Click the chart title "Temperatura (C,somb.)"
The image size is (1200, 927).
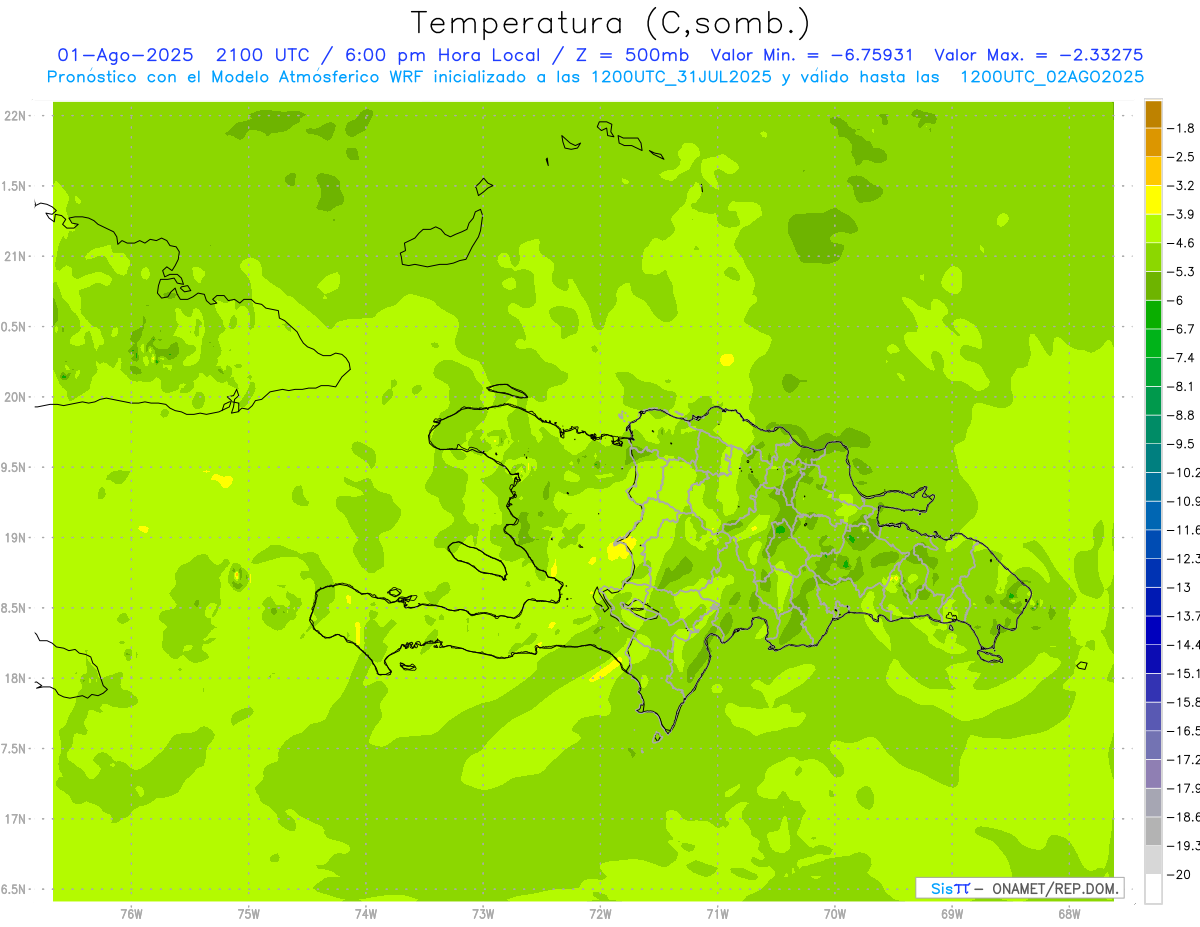tap(610, 23)
